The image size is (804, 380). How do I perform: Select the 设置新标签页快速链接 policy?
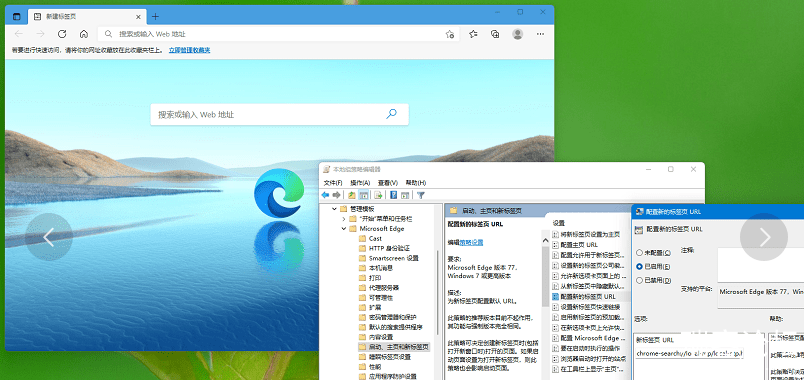click(586, 307)
